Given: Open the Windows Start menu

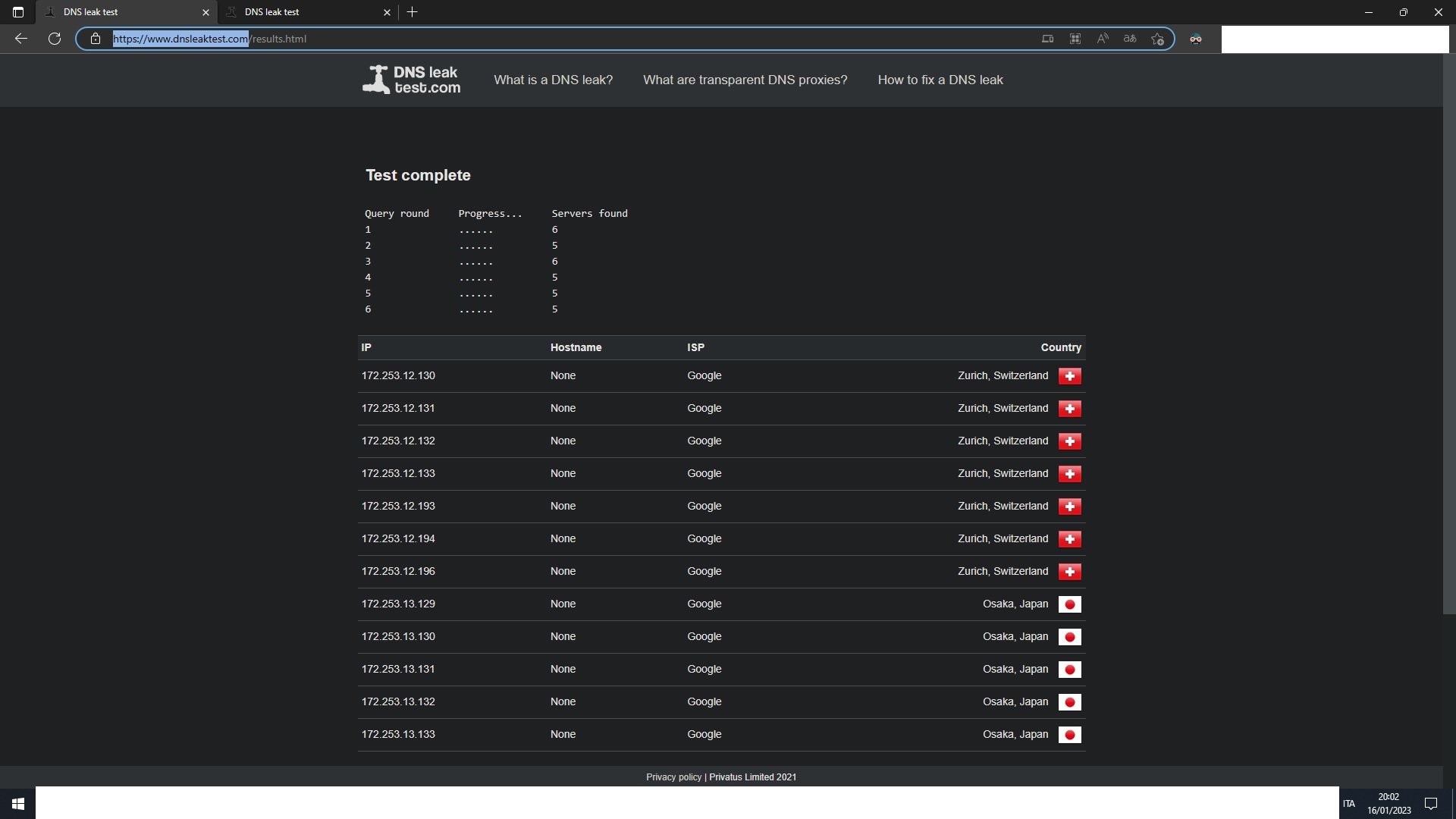Looking at the screenshot, I should coord(18,803).
